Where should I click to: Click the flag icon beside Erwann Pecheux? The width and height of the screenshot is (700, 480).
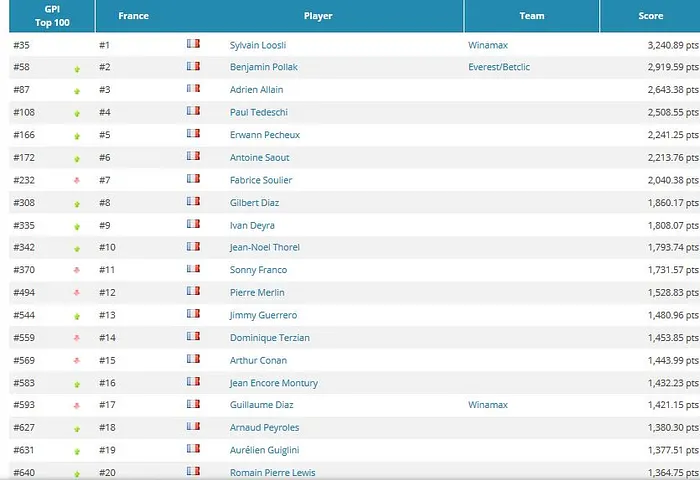(x=193, y=134)
